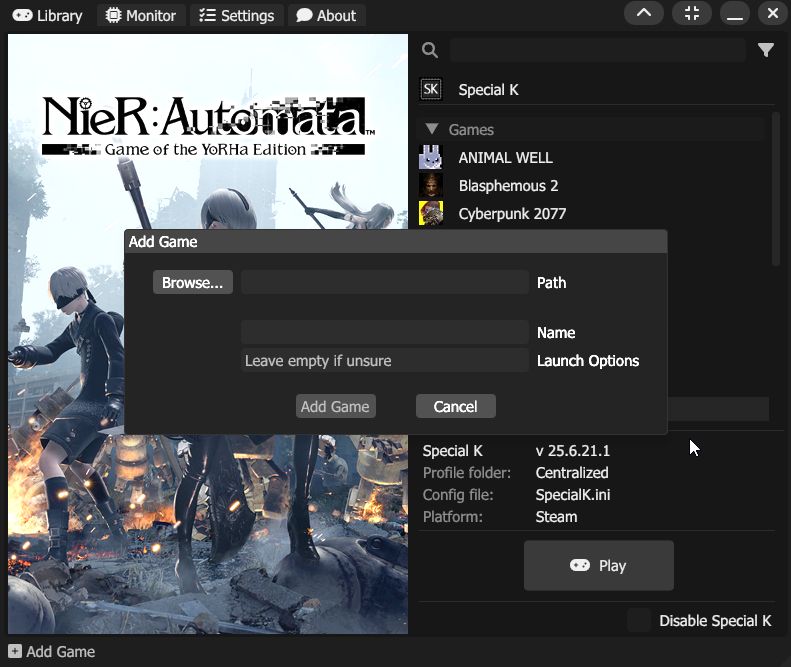Focus the Name input field
Screen dimensions: 791x667
click(x=385, y=332)
